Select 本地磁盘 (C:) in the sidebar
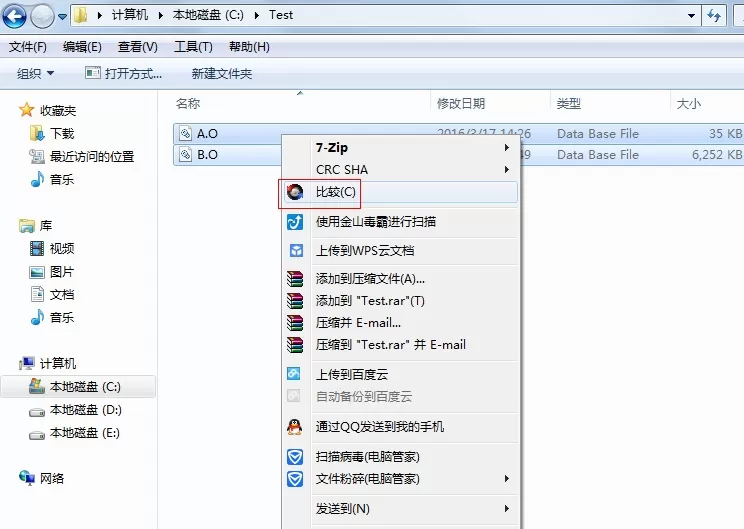Image resolution: width=744 pixels, height=529 pixels. (x=78, y=387)
